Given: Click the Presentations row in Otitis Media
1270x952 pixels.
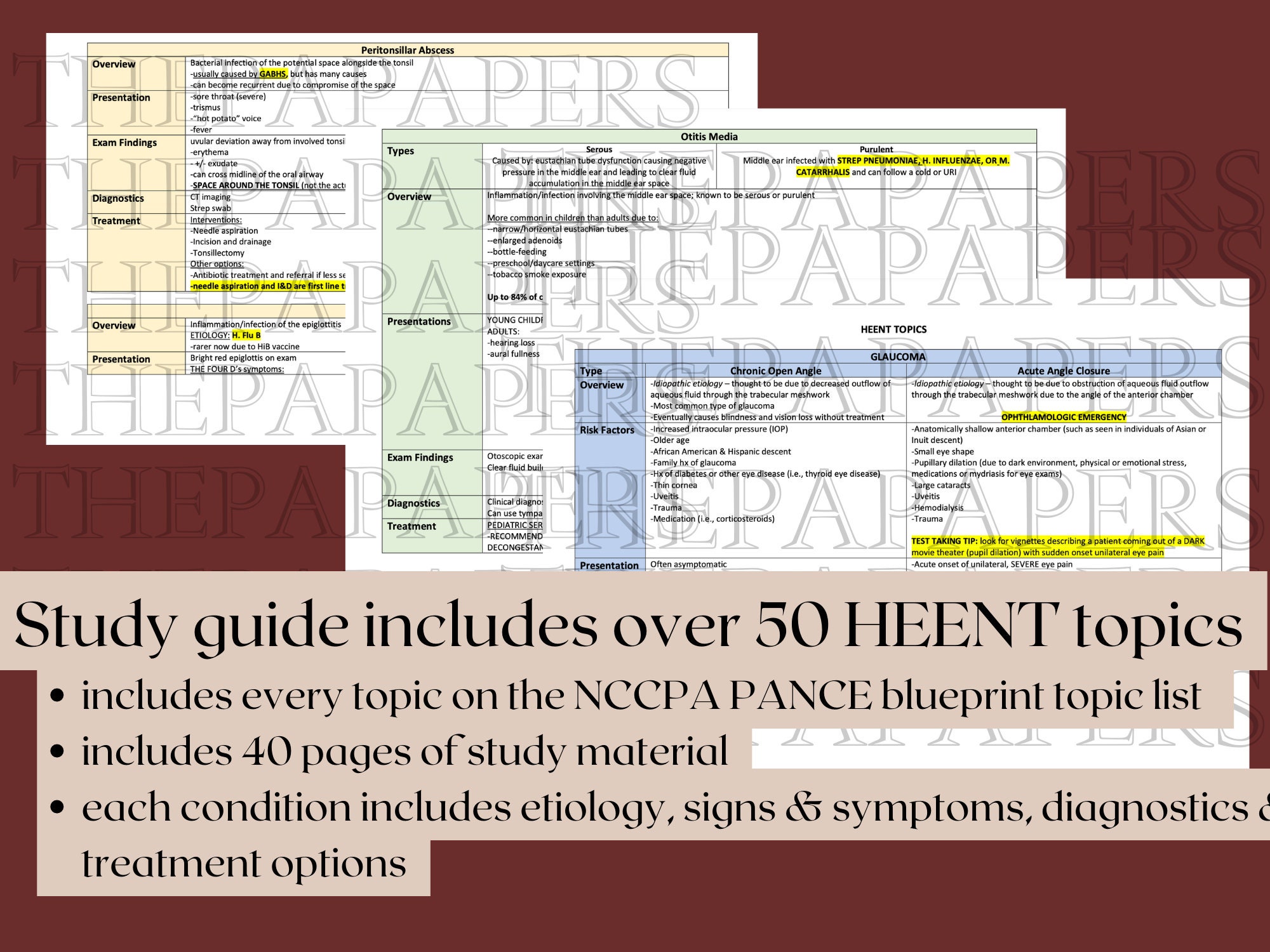Looking at the screenshot, I should coord(419,322).
